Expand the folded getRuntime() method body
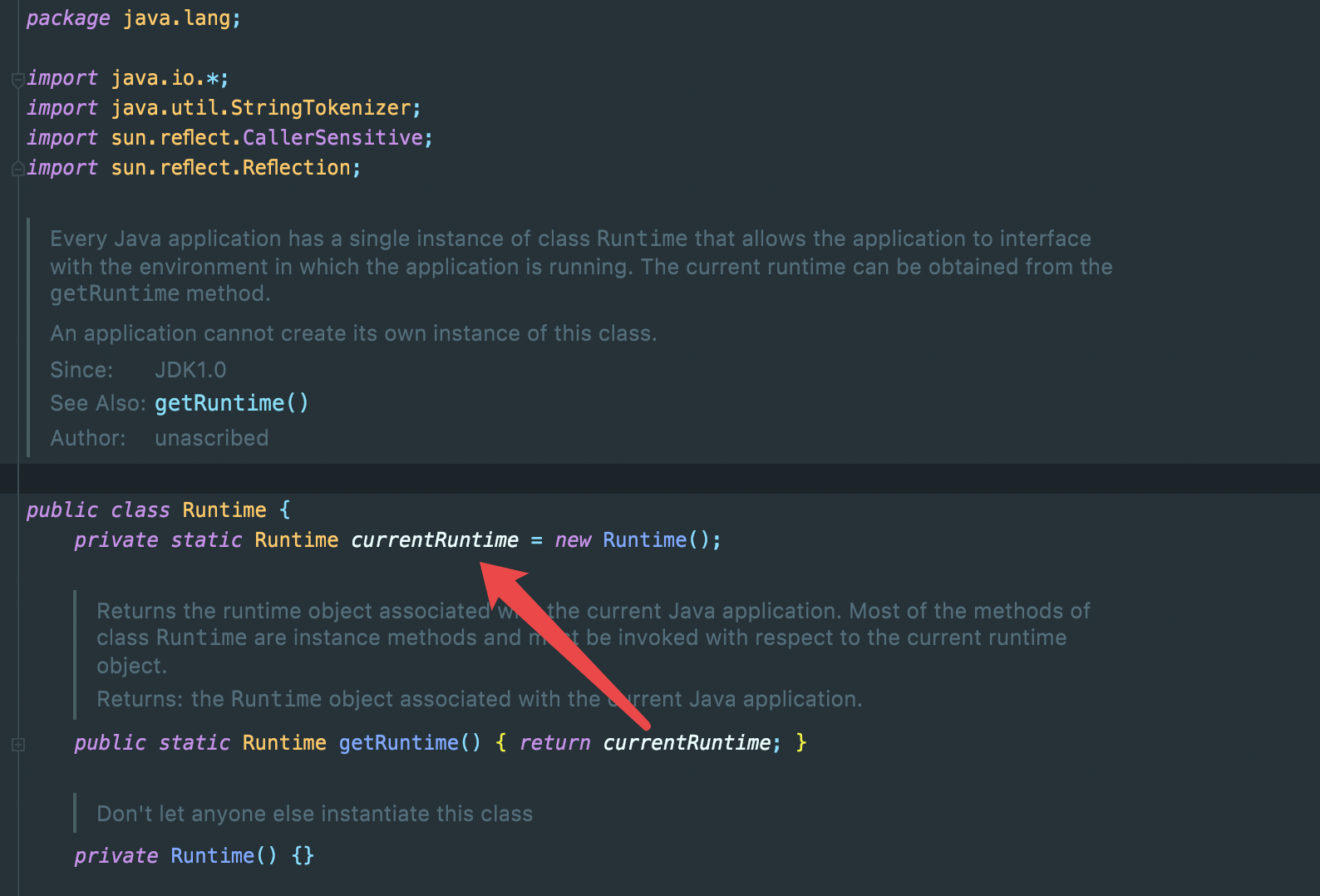The image size is (1320, 896). click(x=17, y=745)
